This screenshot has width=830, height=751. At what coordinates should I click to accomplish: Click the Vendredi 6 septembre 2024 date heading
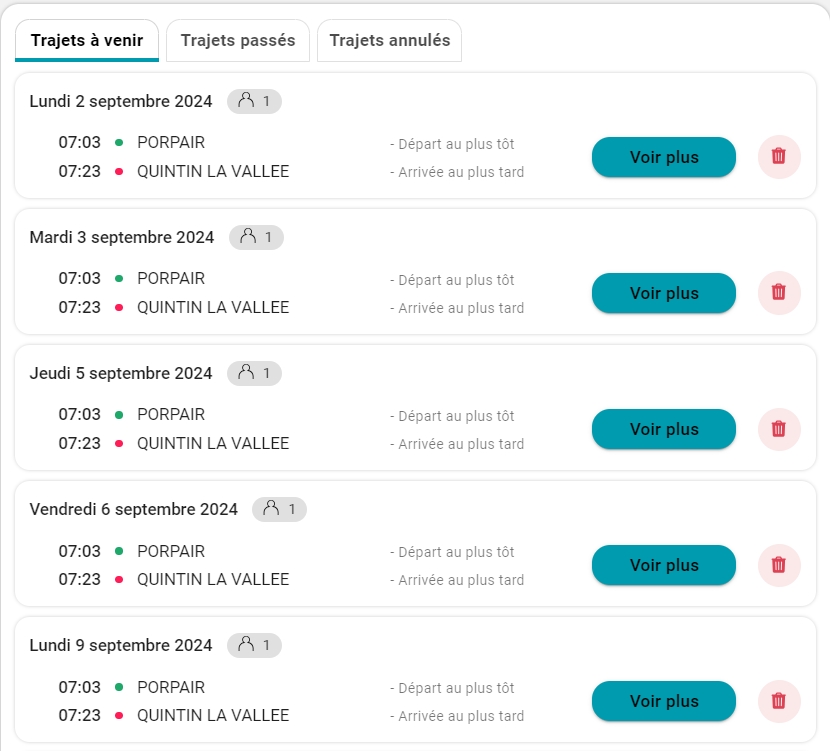point(134,509)
